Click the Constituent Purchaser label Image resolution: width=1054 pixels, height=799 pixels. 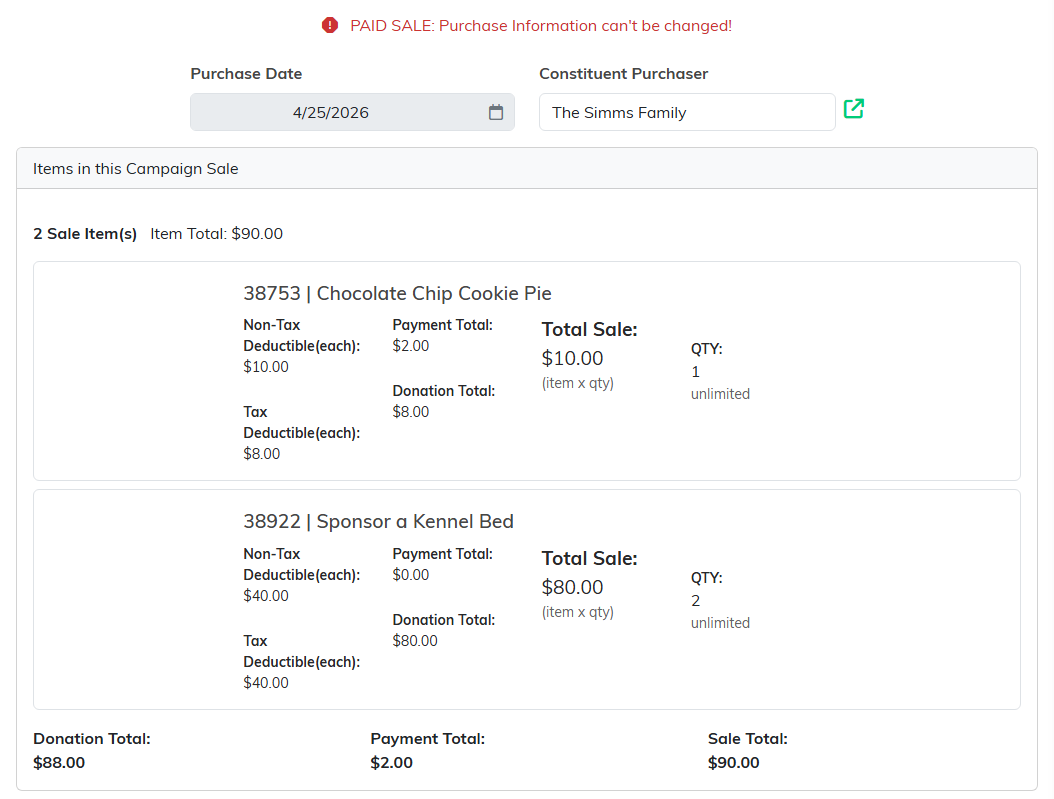click(x=624, y=74)
